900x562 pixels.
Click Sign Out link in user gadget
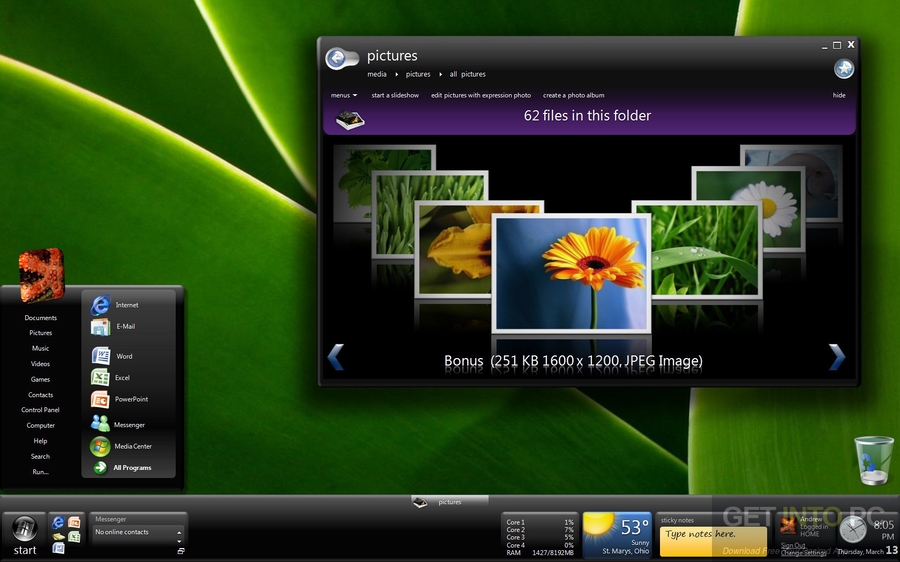pos(793,545)
